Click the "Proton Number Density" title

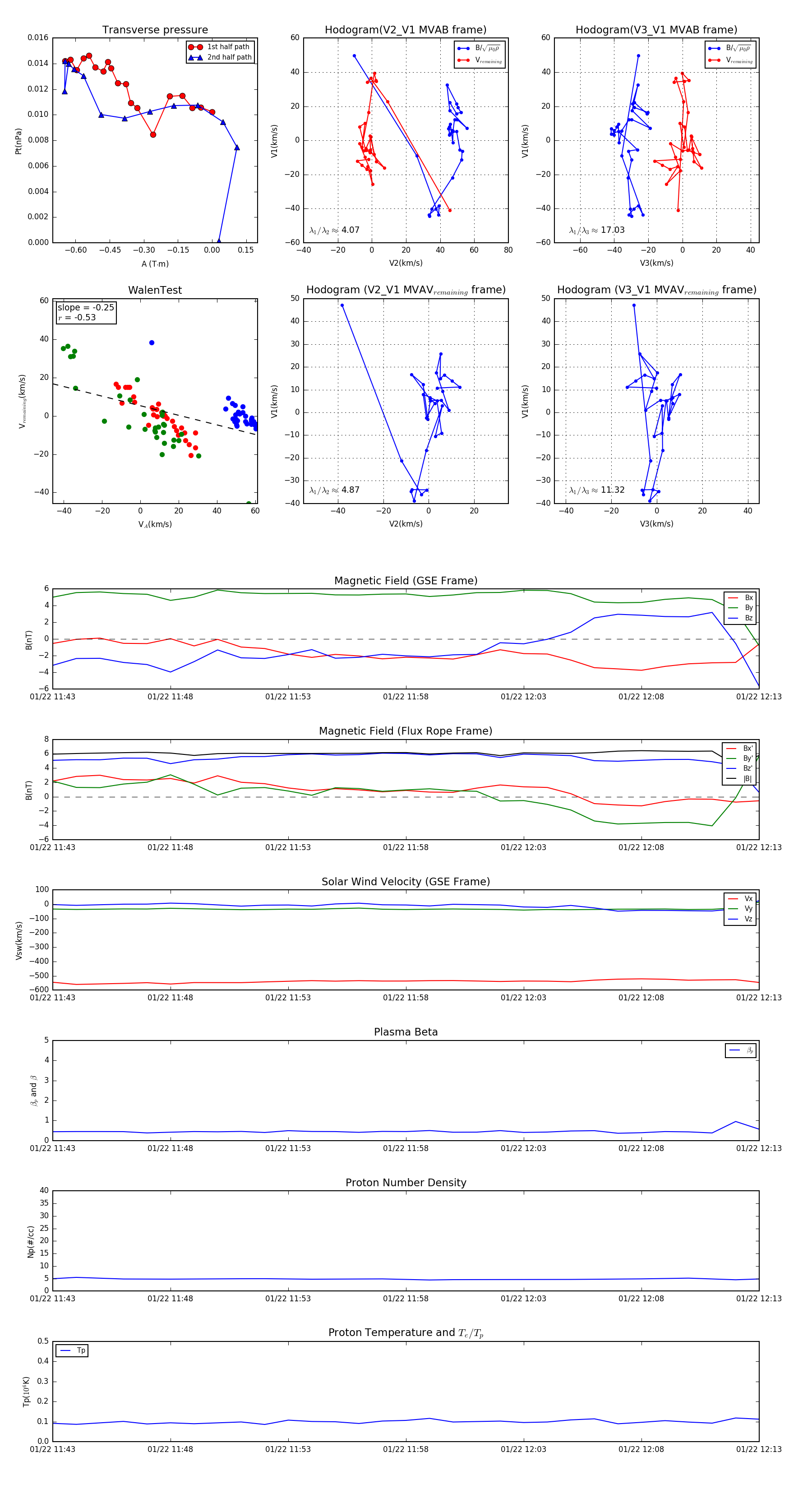coord(406,1183)
